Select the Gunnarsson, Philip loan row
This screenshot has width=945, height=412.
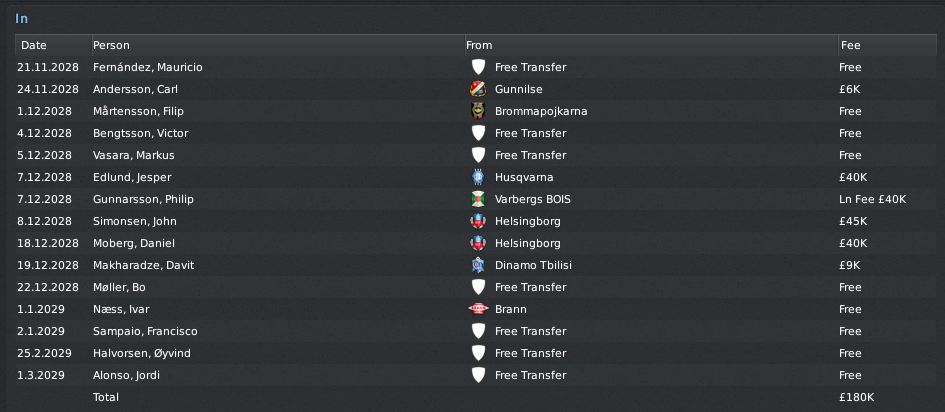coord(476,199)
